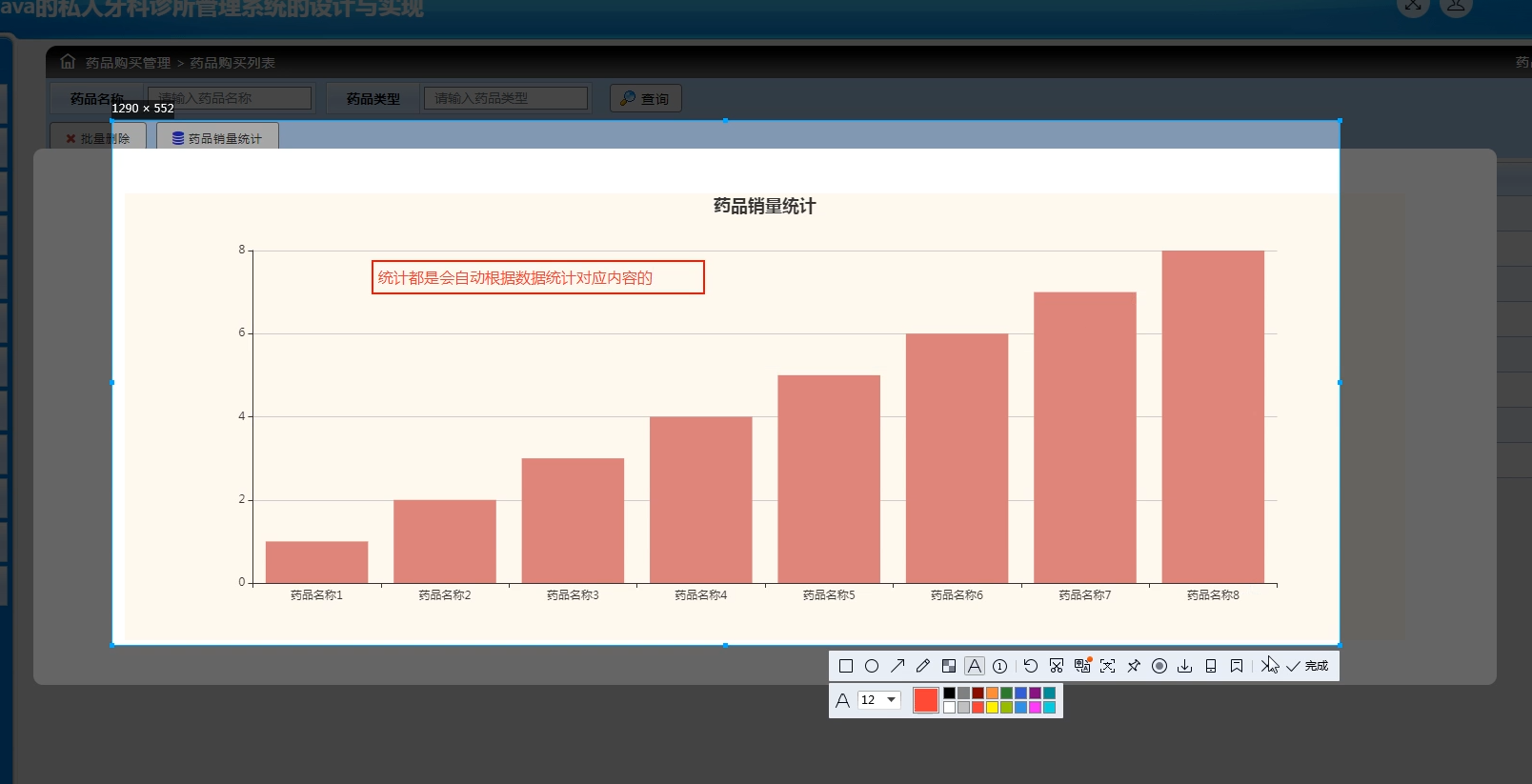Click the 批量删除 batch delete button
Viewport: 1532px width, 784px height.
pyautogui.click(x=98, y=138)
